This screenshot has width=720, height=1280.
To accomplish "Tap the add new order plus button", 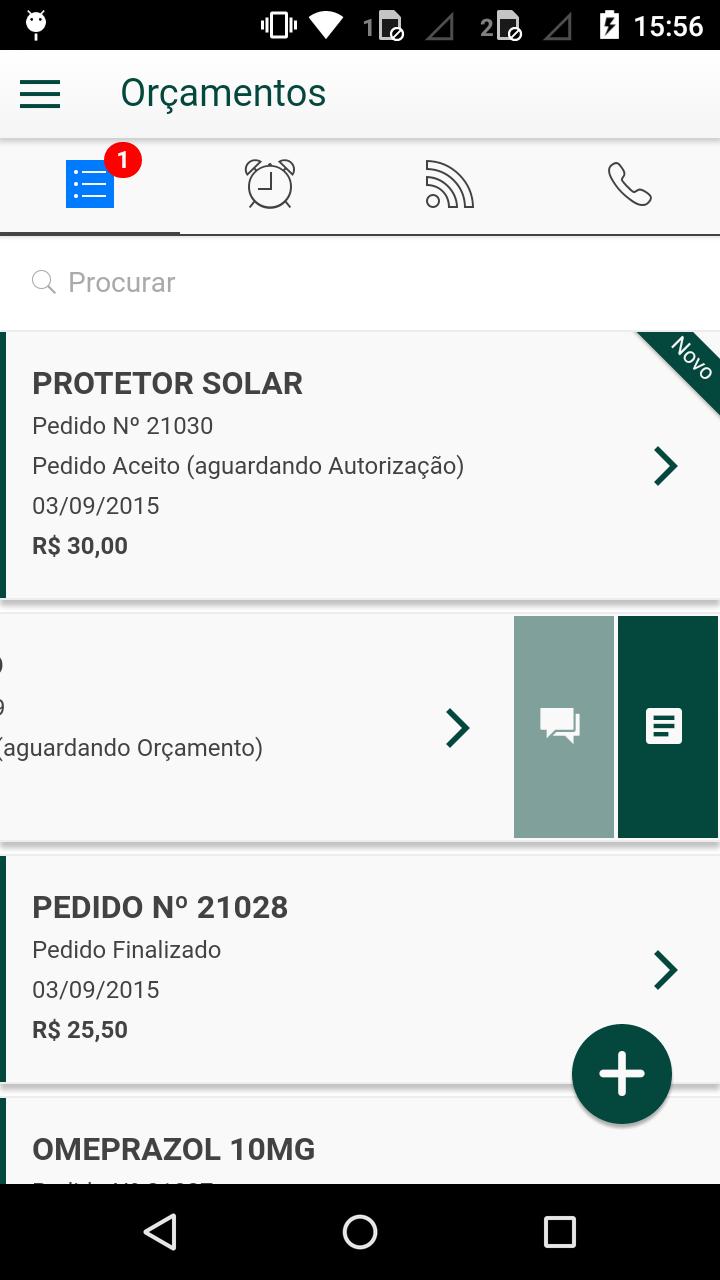I will (621, 1074).
